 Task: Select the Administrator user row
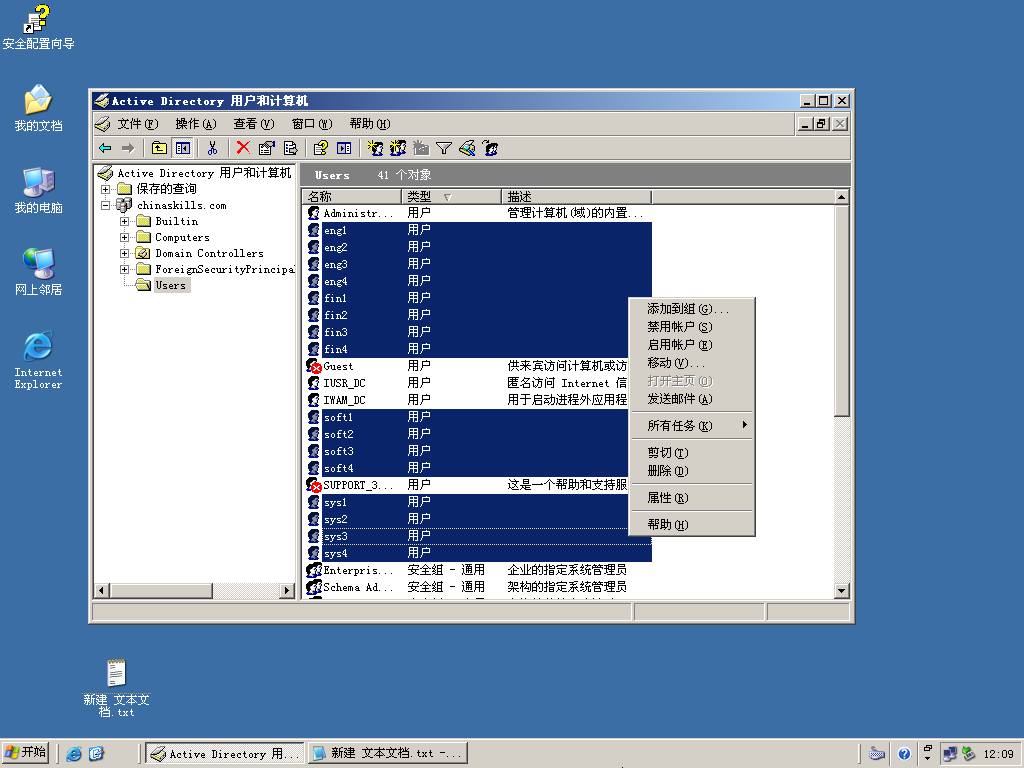click(x=477, y=213)
